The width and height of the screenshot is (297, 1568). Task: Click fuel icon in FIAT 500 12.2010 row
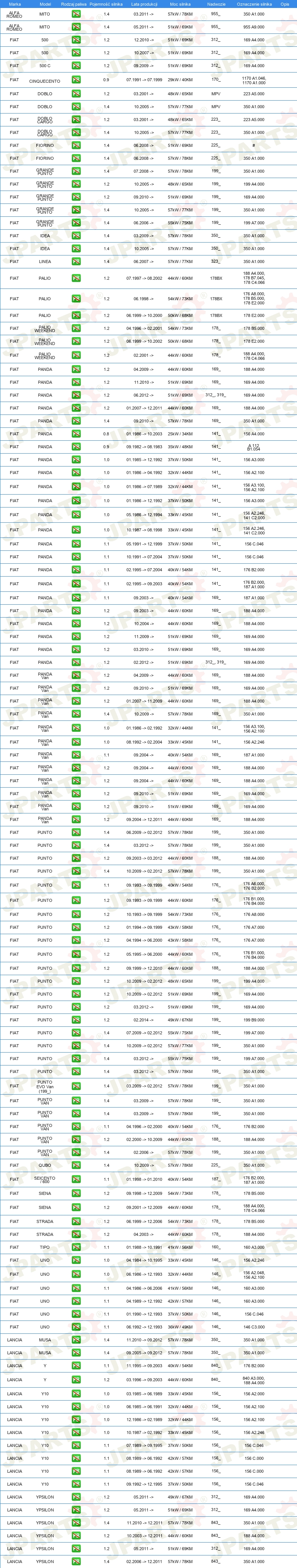coord(76,39)
